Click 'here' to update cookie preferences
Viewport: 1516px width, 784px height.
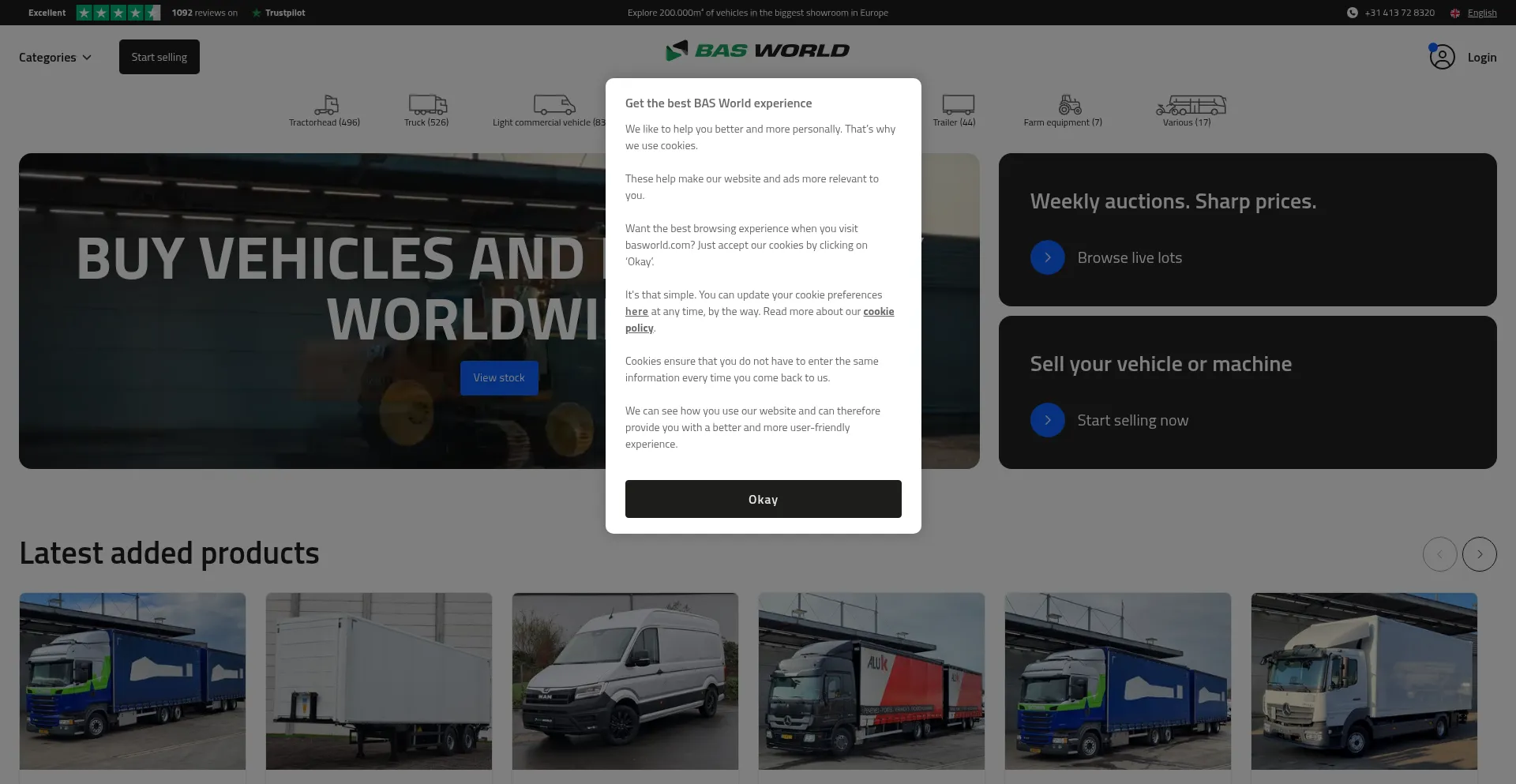coord(636,312)
